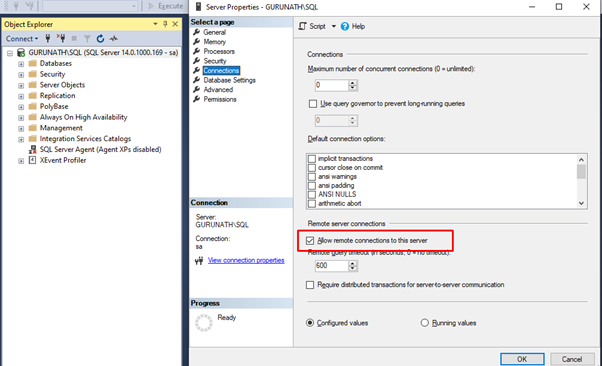
Task: Click the Cancel button
Action: coord(572,359)
